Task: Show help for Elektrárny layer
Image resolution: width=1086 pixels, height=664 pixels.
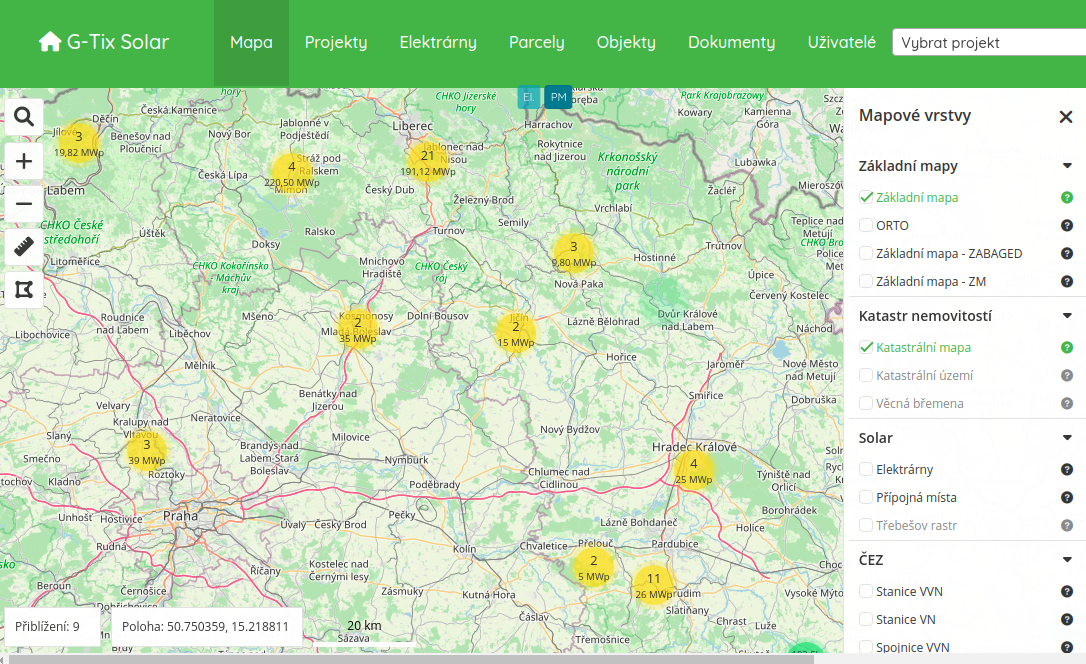Action: click(x=1067, y=469)
